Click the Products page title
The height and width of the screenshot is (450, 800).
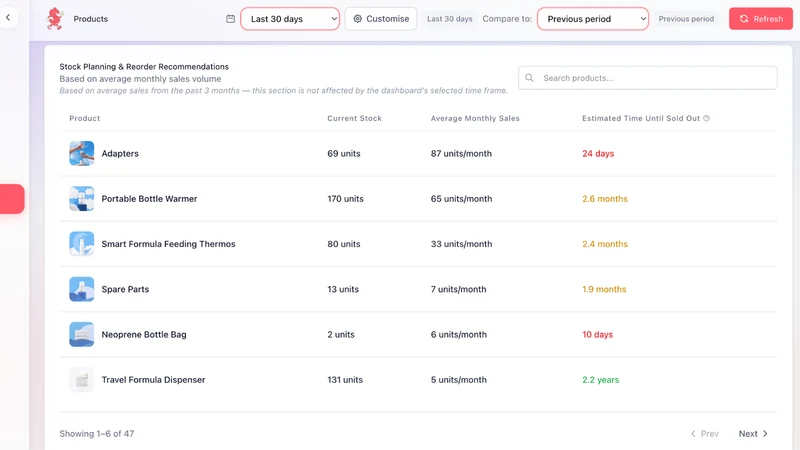point(90,19)
